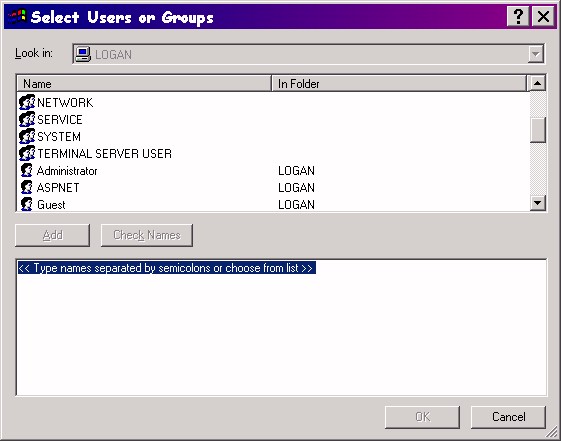Click the names entry text box
Viewport: 561px width, 441px height.
pos(282,327)
